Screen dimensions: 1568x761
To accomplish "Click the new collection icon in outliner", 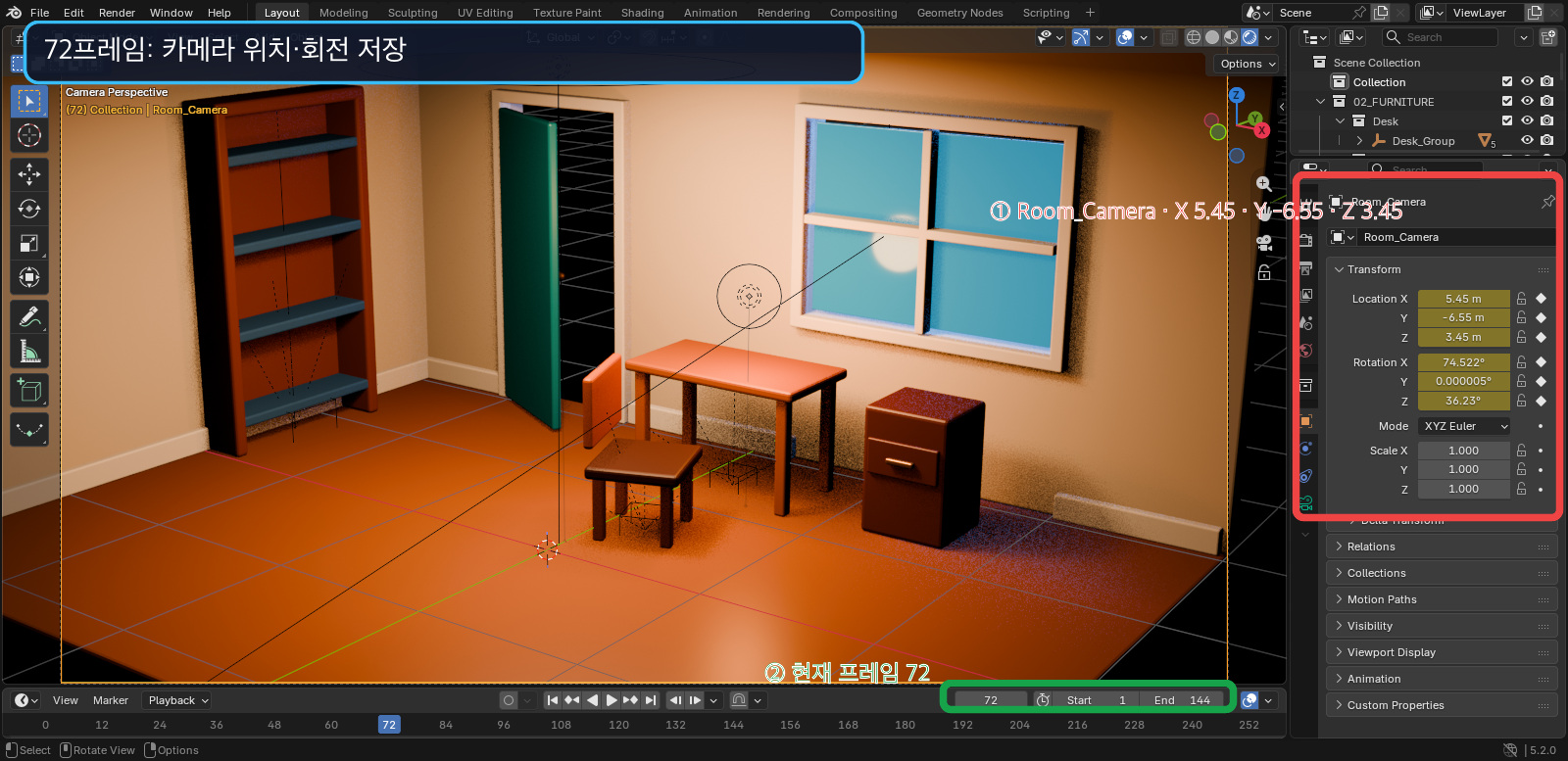I will (x=1548, y=37).
